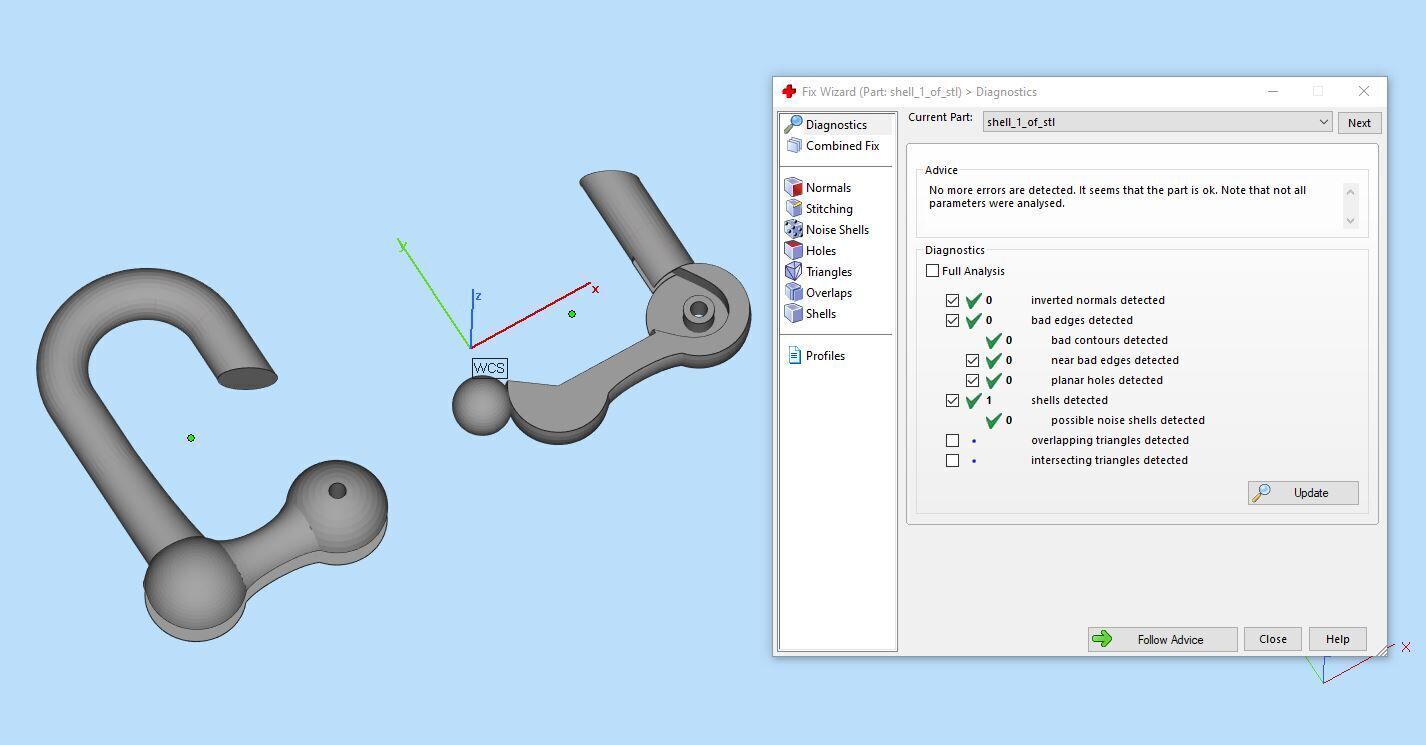
Task: Click the Normals cube icon
Action: point(794,187)
